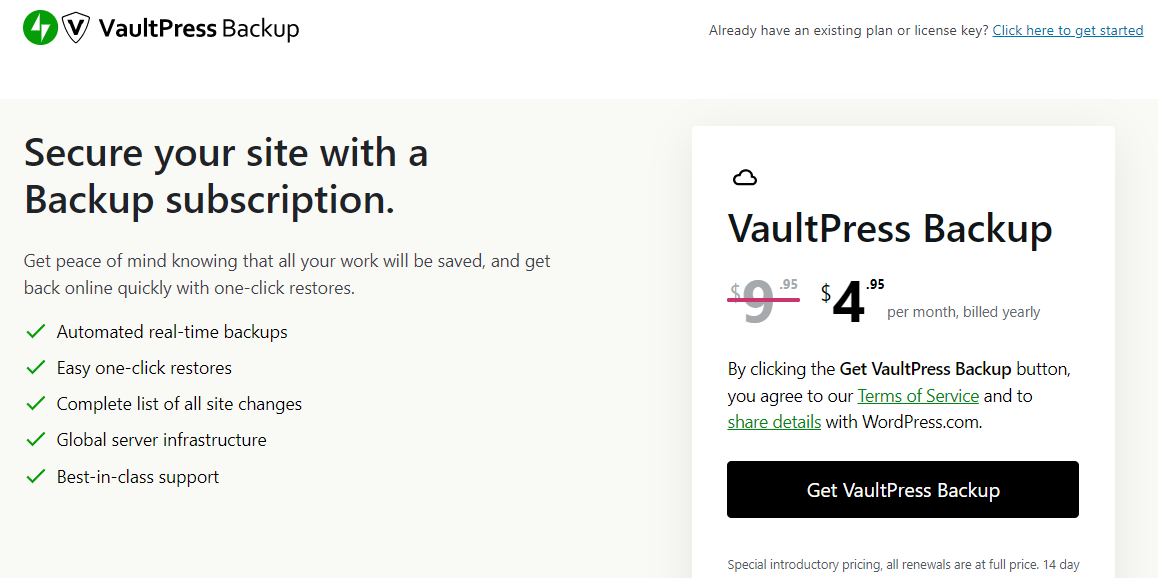Select the per month billed yearly text
Image resolution: width=1158 pixels, height=578 pixels.
pos(962,311)
